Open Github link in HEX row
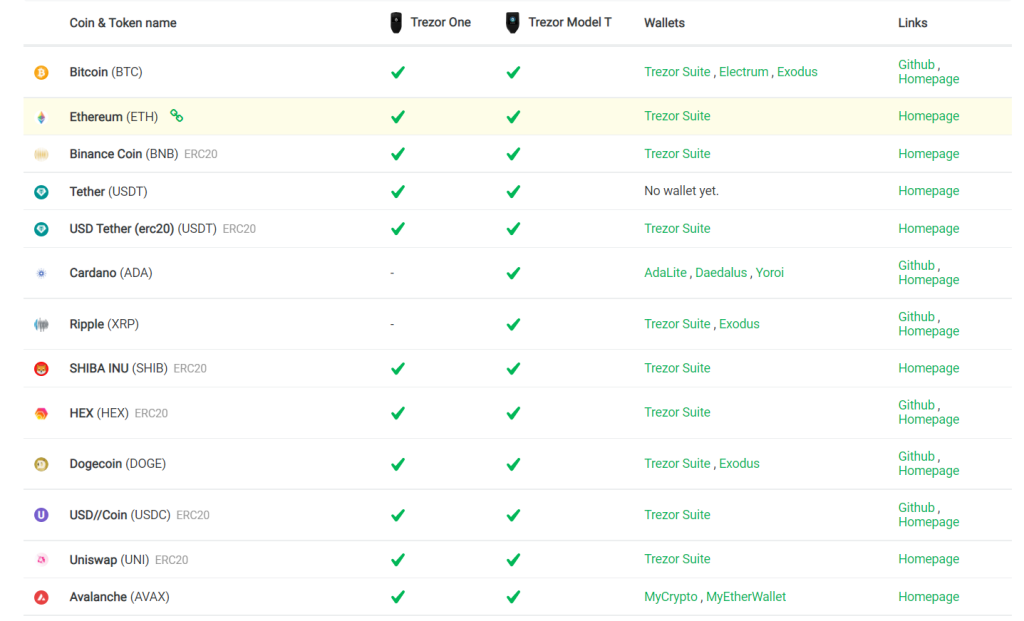Image resolution: width=1024 pixels, height=621 pixels. pyautogui.click(x=916, y=406)
